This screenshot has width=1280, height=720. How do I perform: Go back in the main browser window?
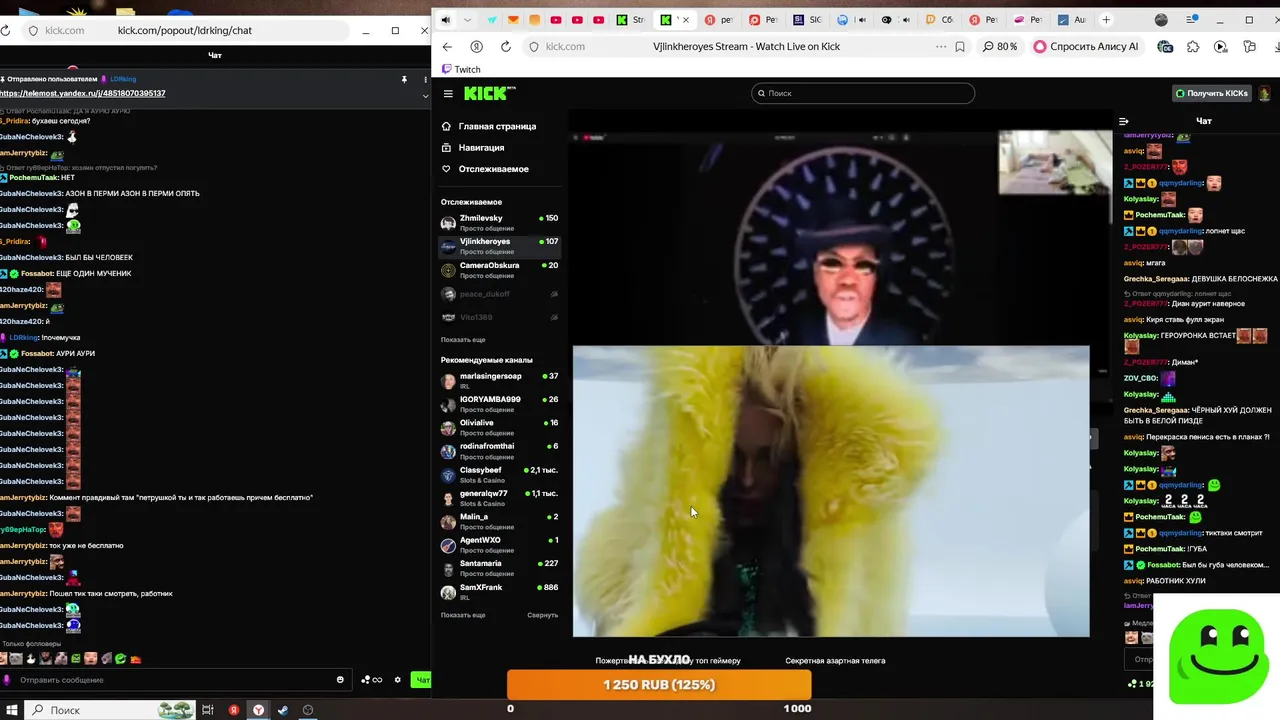click(x=447, y=47)
